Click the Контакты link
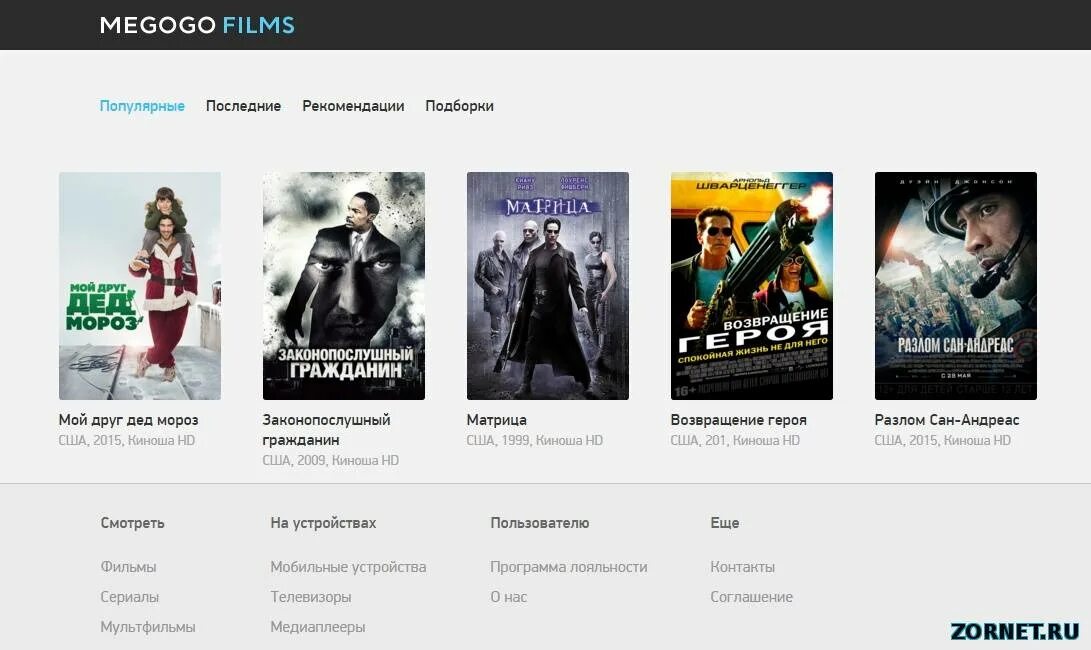The width and height of the screenshot is (1091, 650). [741, 566]
